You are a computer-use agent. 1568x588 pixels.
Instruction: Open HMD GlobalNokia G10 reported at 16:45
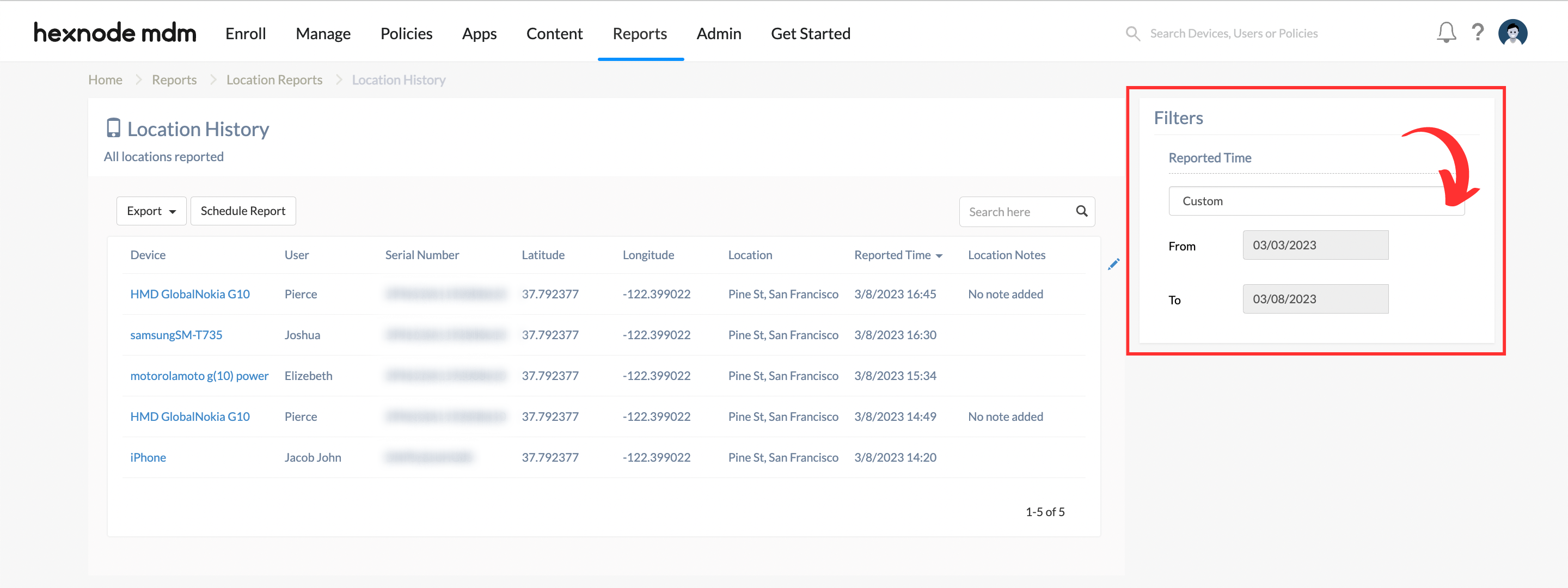[x=190, y=294]
